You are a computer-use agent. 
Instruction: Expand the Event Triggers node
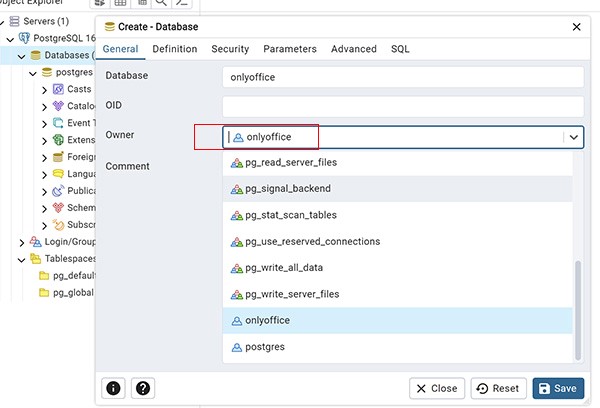(44, 124)
